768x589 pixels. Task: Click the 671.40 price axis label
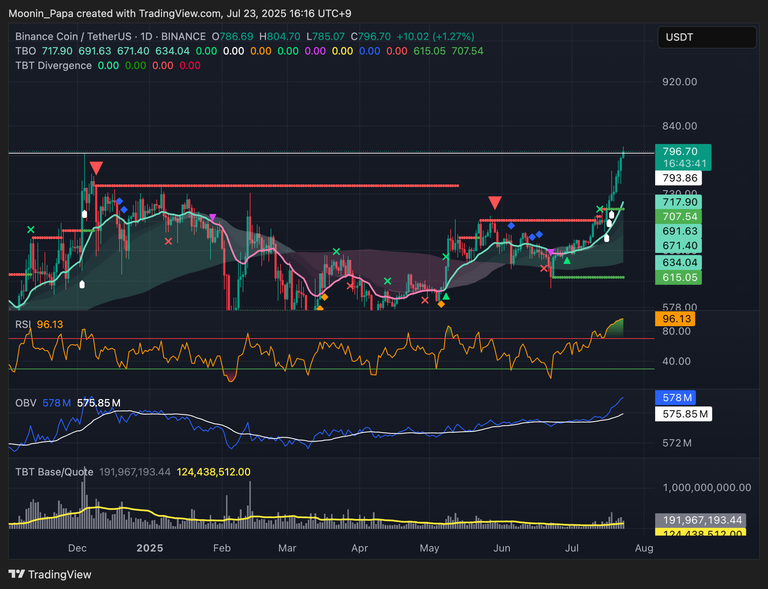(x=678, y=245)
